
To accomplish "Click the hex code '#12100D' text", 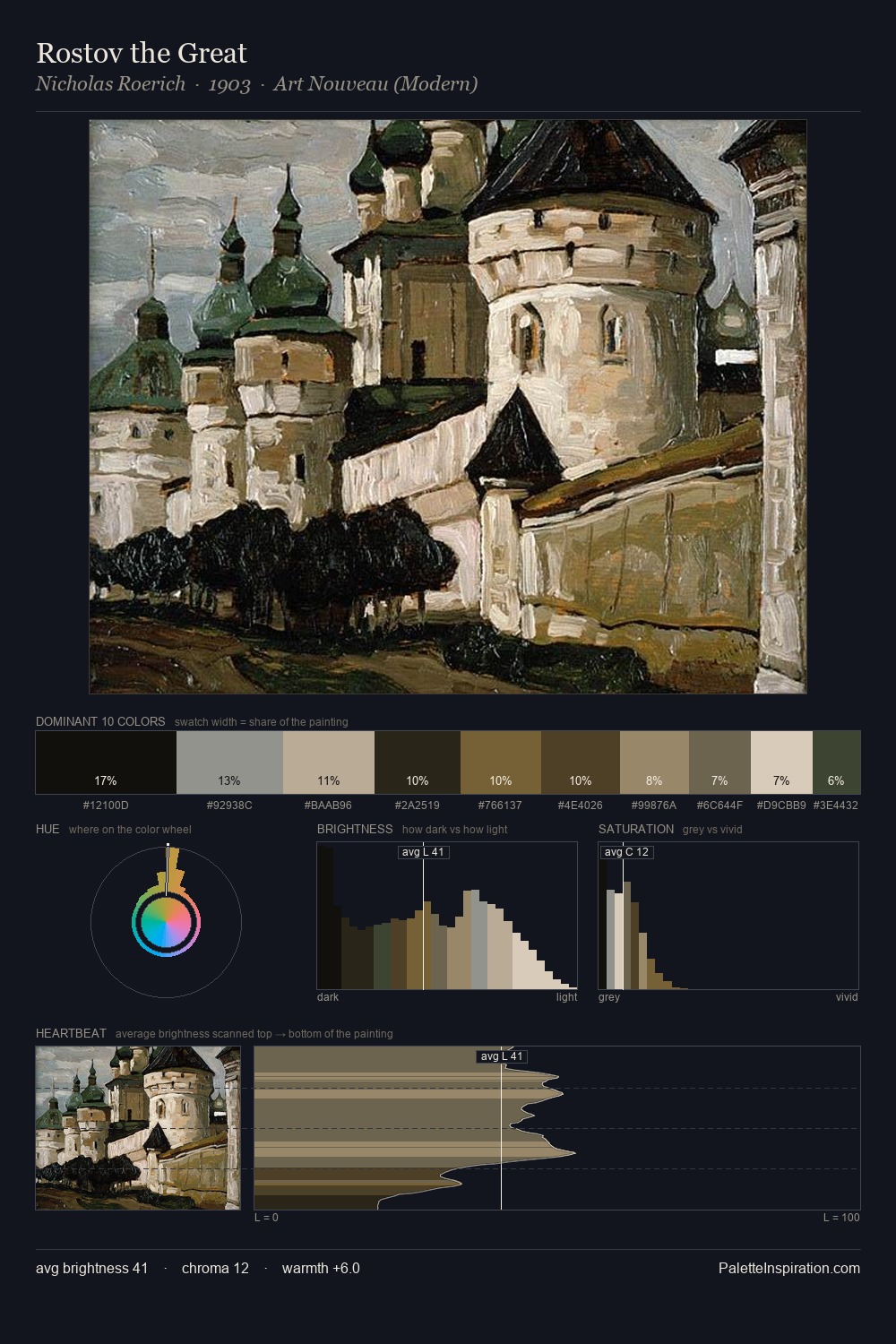I will (106, 805).
